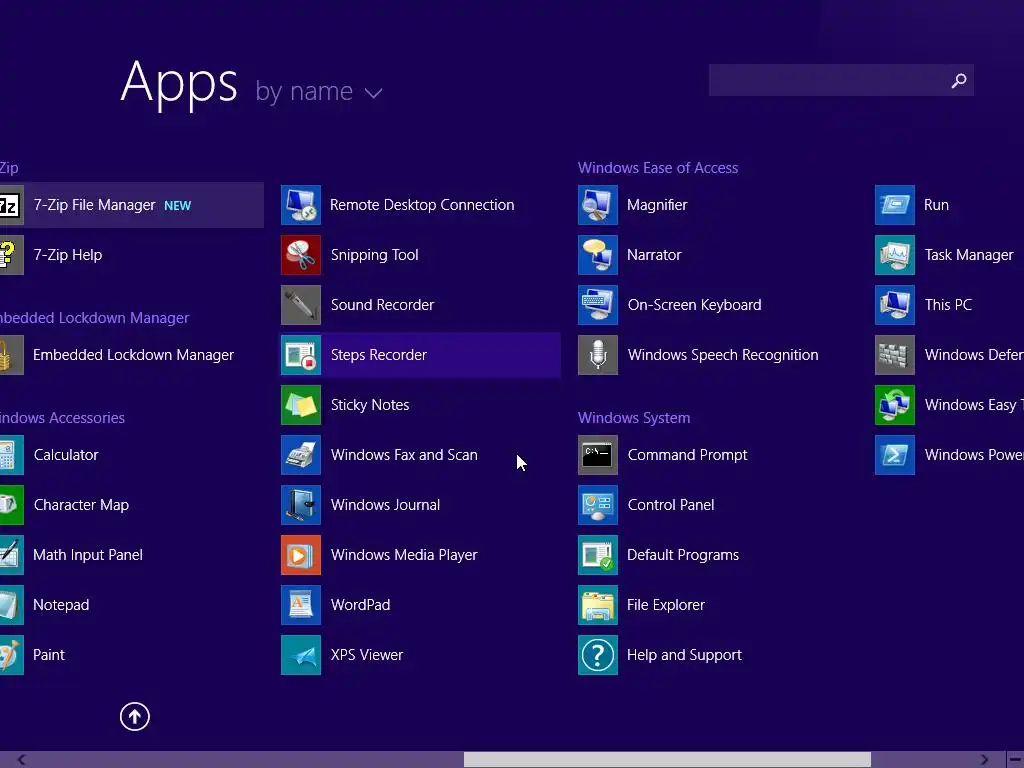Launch the WordPad icon

300,605
